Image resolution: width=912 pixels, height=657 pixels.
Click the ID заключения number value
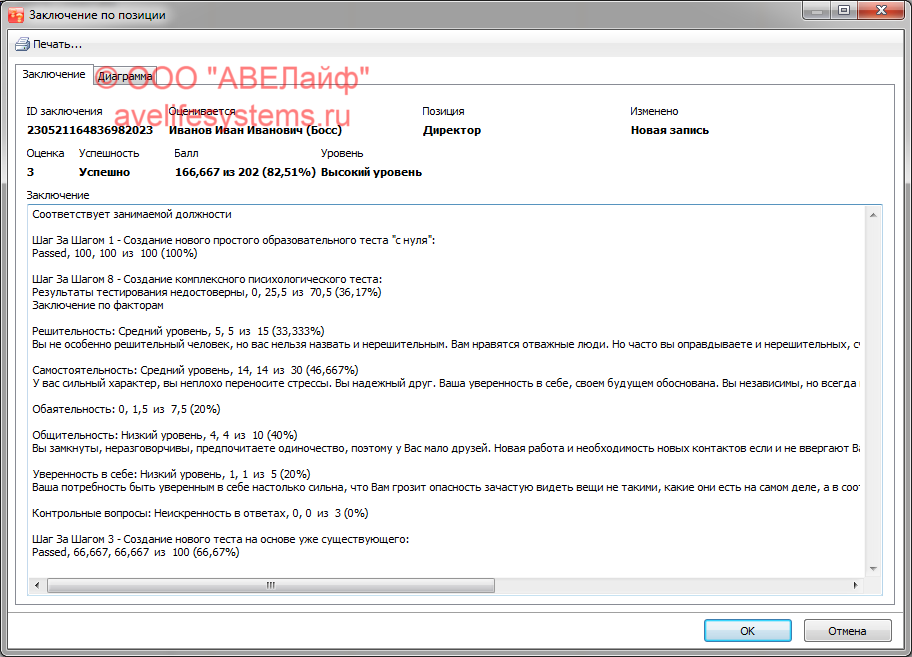90,130
